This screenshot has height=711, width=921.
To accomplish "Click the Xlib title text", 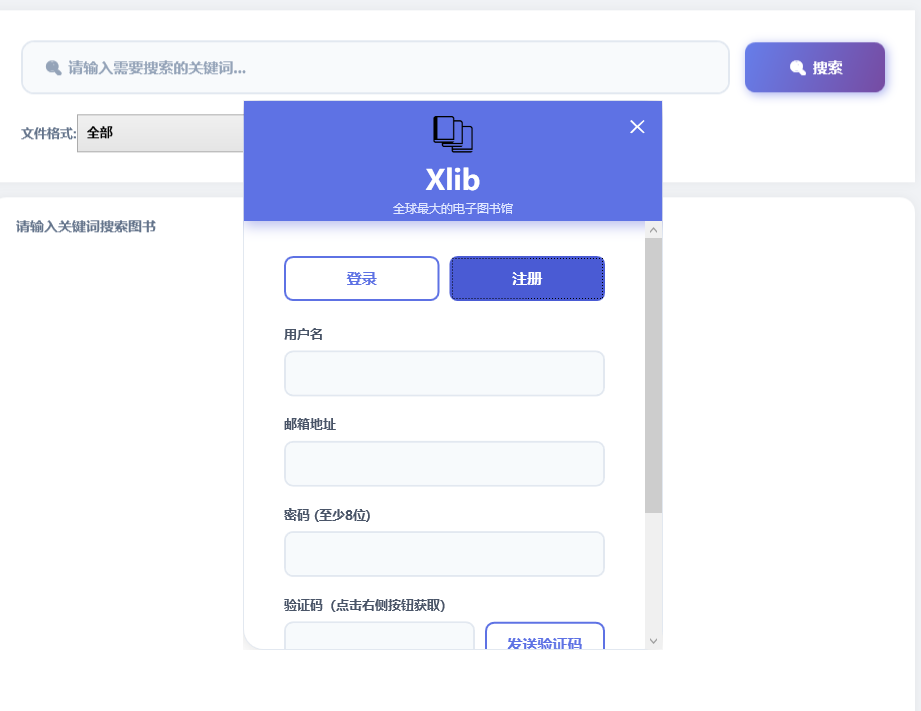I will (x=452, y=180).
